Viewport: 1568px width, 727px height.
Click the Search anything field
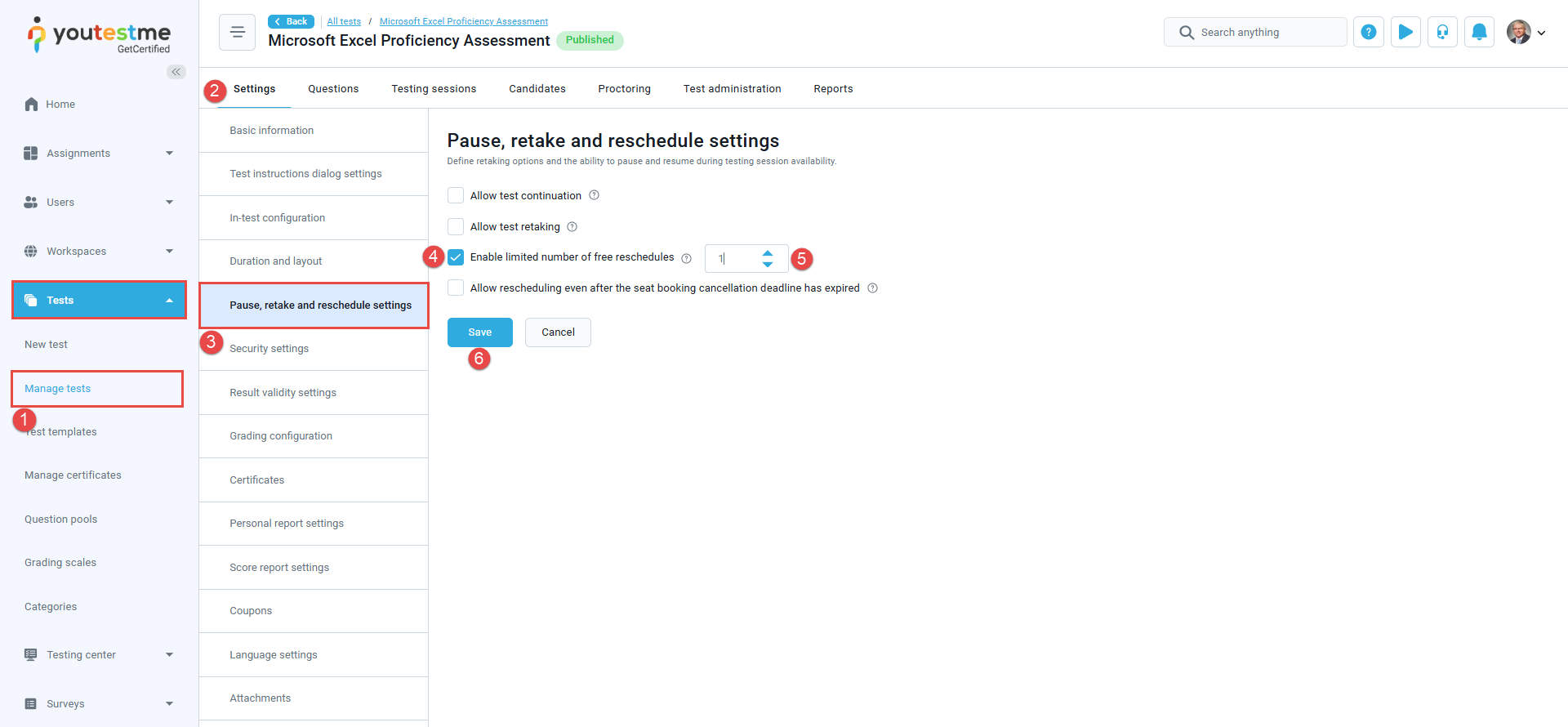[x=1255, y=32]
